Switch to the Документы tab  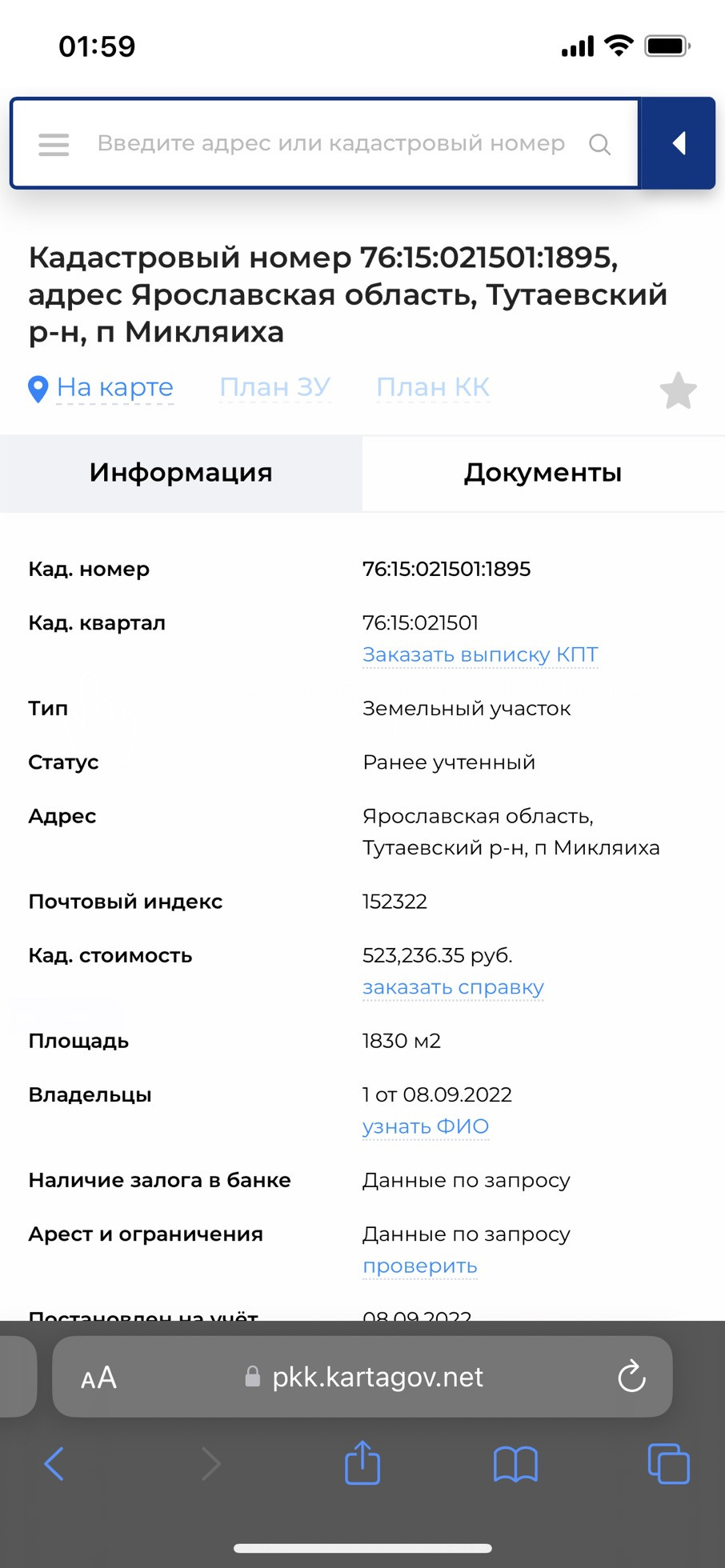click(x=543, y=473)
